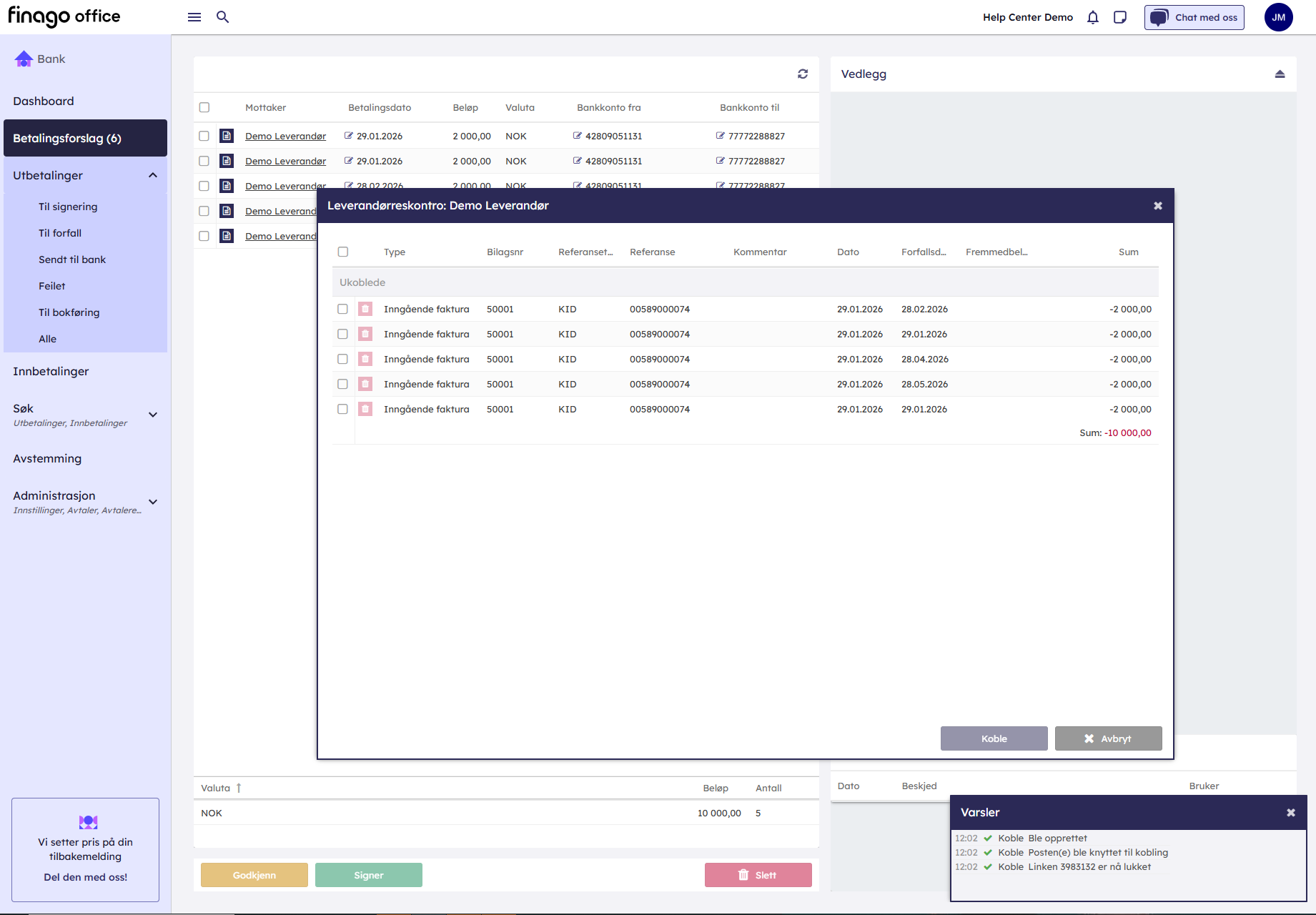Collapse the Utbetalinger section
1316x915 pixels.
[x=153, y=176]
